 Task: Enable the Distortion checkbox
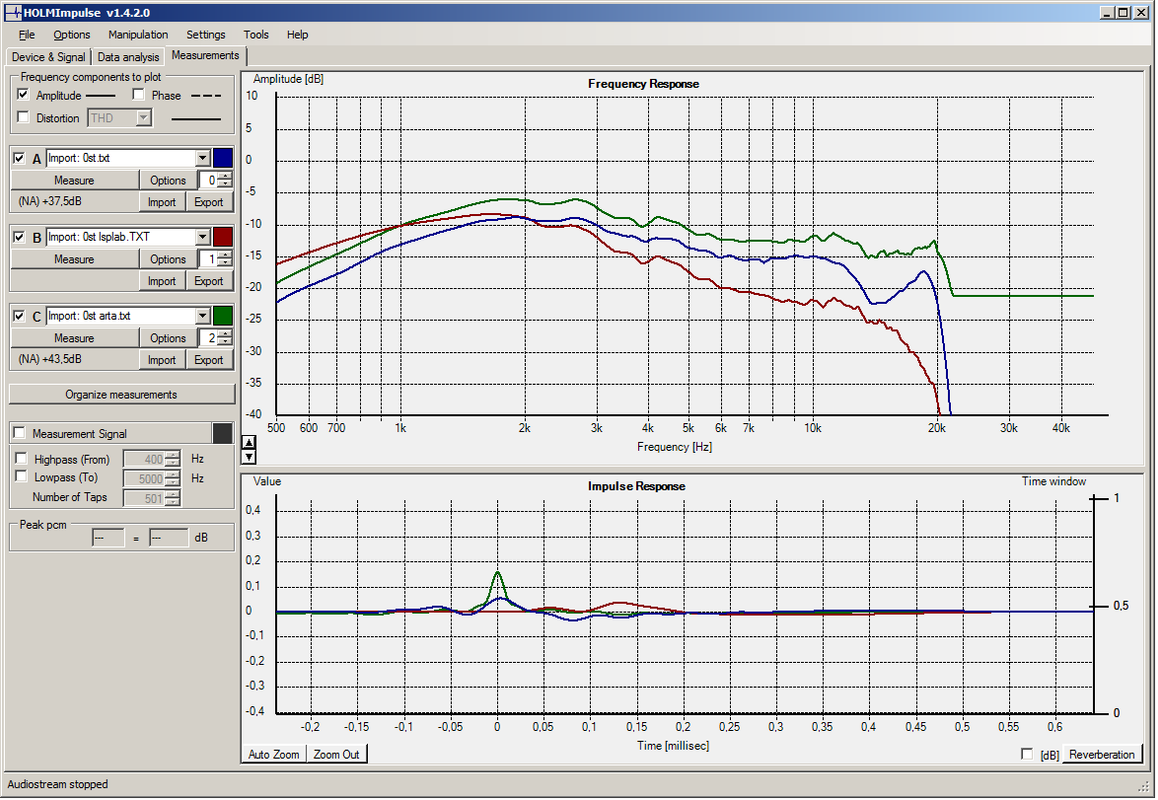click(x=23, y=117)
